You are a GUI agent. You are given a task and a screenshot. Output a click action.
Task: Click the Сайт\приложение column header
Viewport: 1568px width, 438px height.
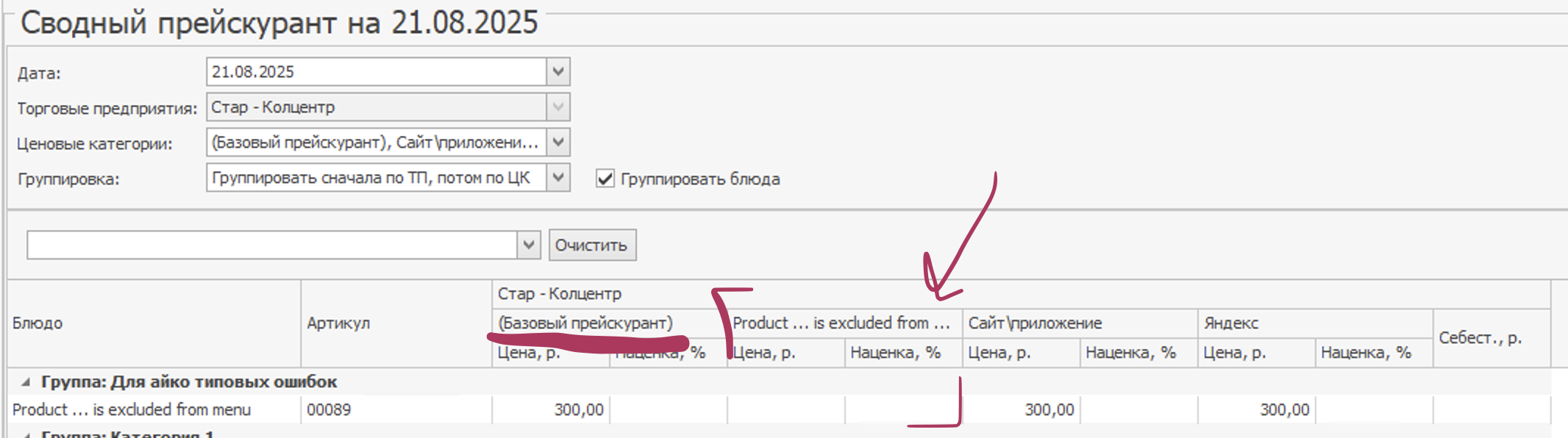1035,323
